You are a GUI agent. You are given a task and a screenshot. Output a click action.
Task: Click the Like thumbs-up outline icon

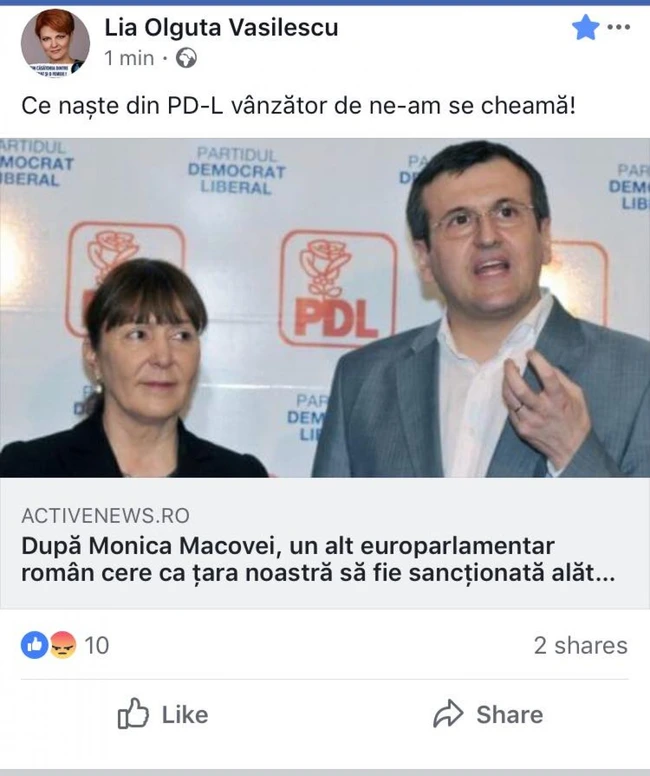tap(133, 714)
